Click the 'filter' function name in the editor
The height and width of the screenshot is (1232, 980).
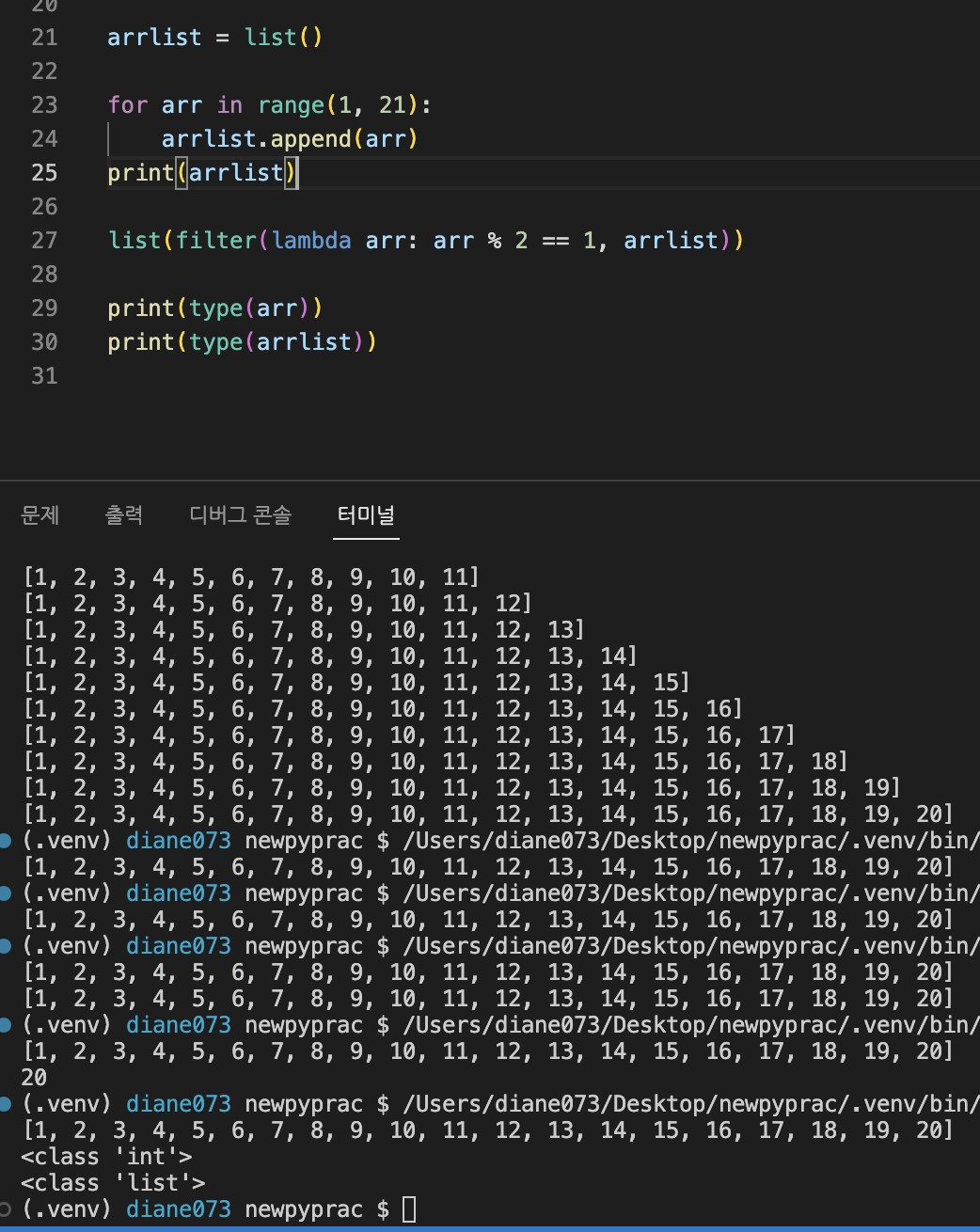click(x=216, y=241)
